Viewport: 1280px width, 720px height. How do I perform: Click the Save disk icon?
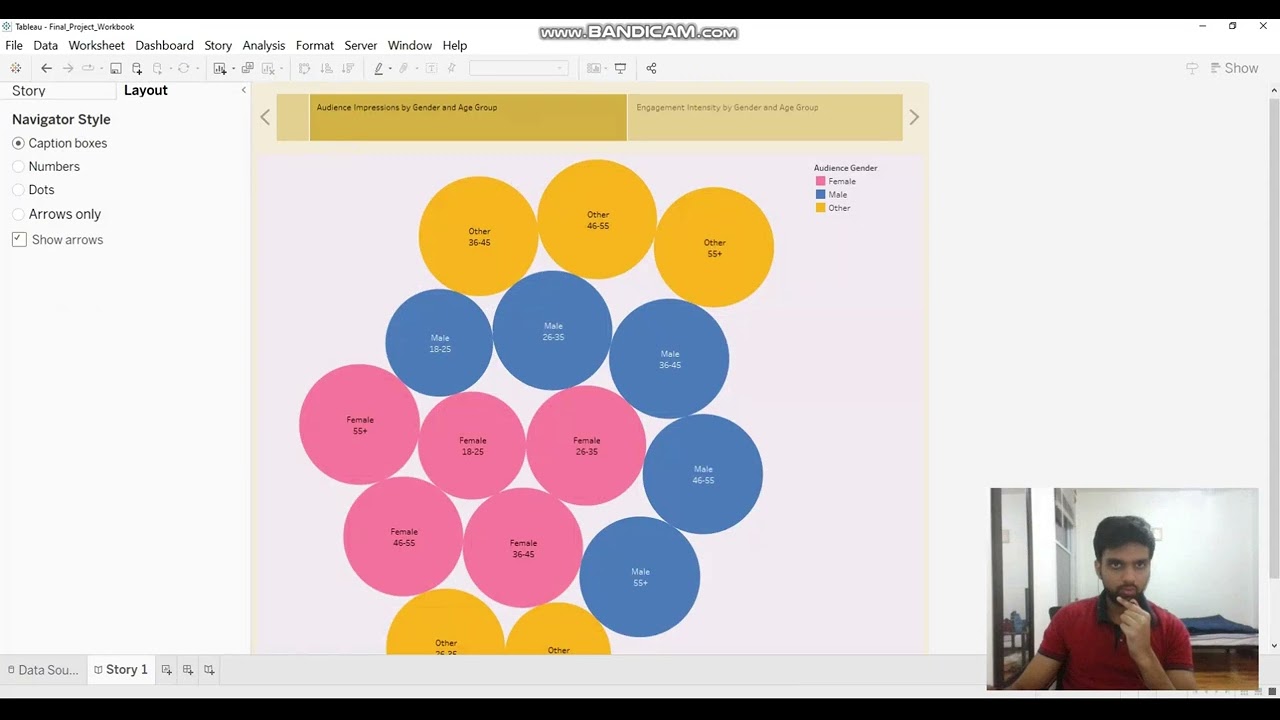click(x=116, y=68)
